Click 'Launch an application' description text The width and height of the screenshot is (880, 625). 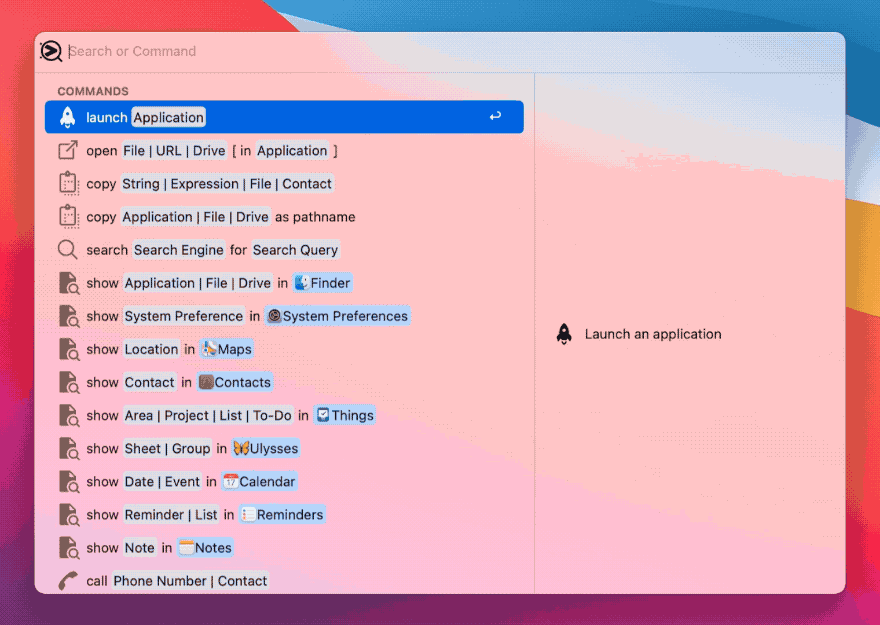click(653, 334)
